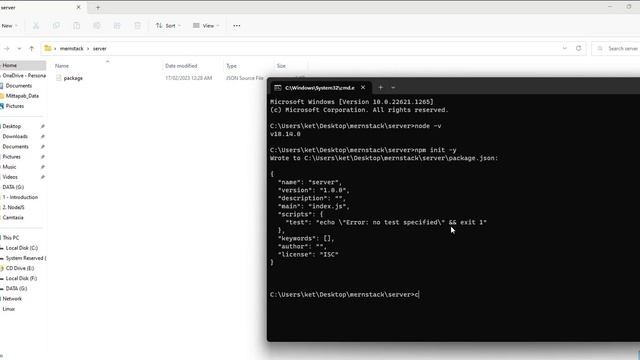The height and width of the screenshot is (360, 640).
Task: Open the 1 - Introduction folder
Action: (20, 197)
